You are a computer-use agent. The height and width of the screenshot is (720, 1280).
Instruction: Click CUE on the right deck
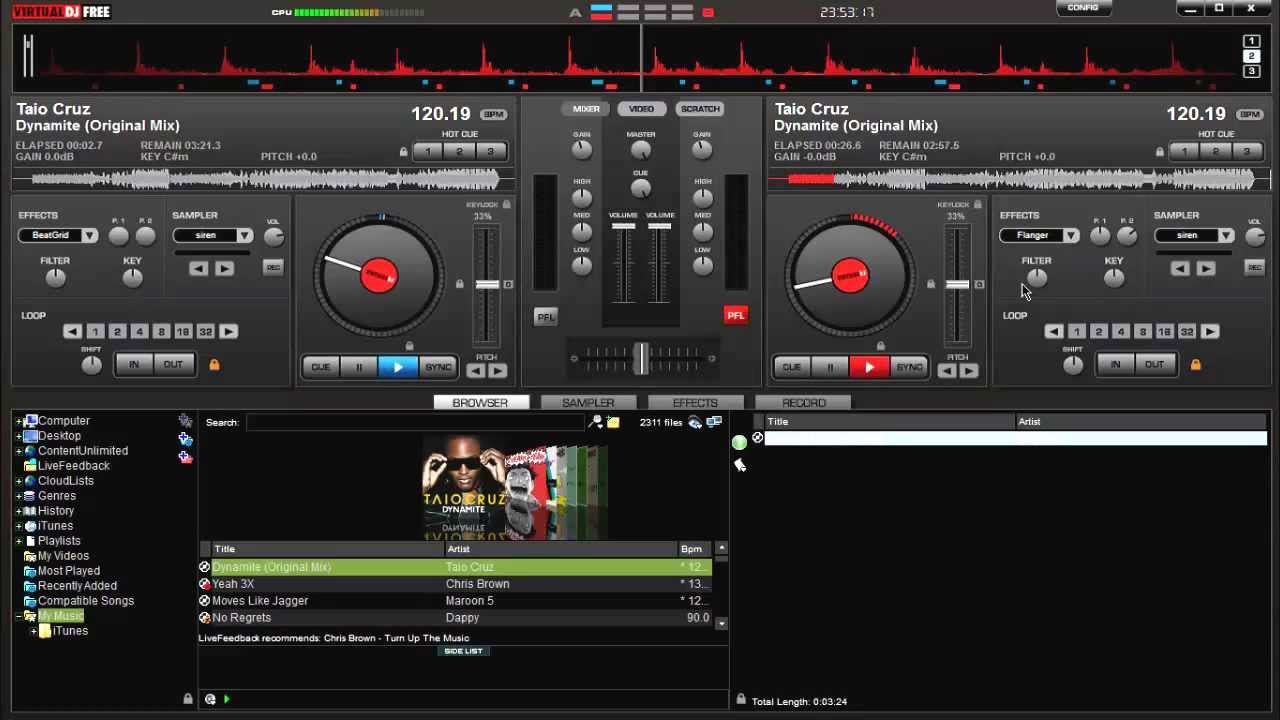(x=792, y=367)
